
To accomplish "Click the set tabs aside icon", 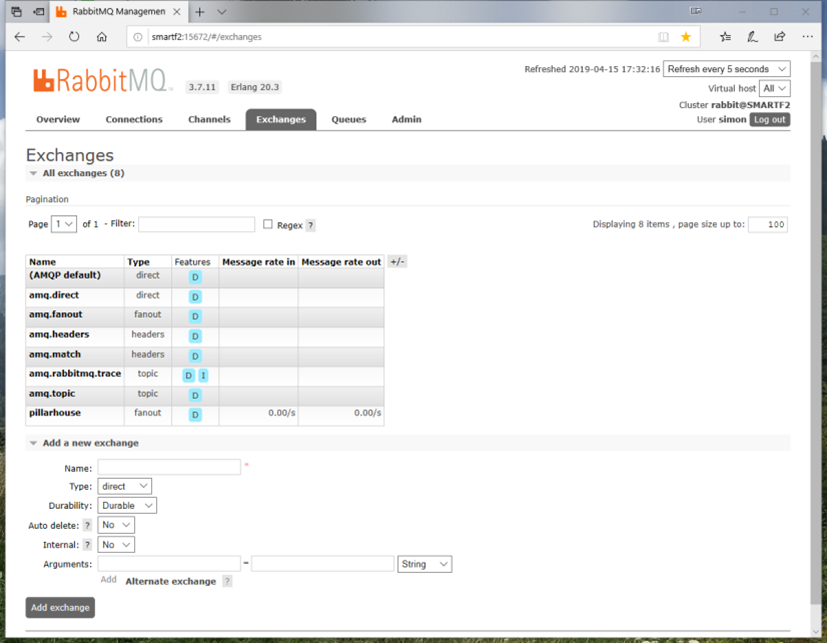I will (x=39, y=12).
